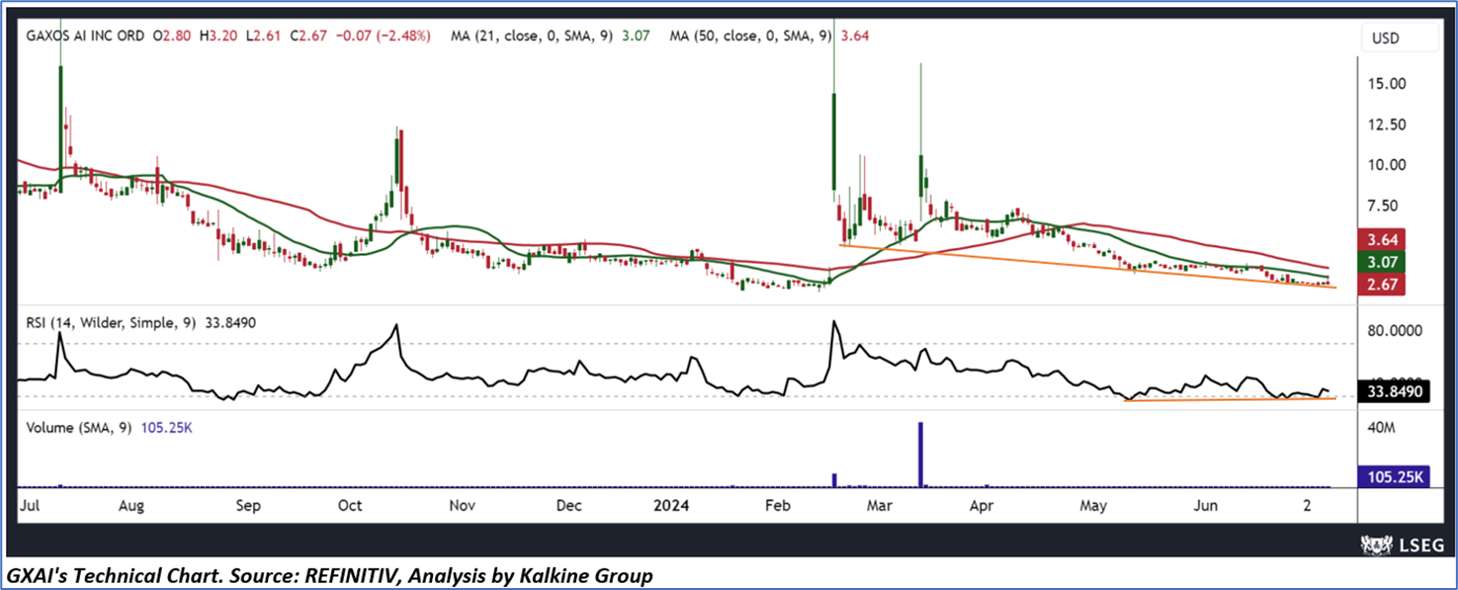Click the black 33.8490 RSI value tag
Screen dimensions: 1458x590
coord(1394,392)
